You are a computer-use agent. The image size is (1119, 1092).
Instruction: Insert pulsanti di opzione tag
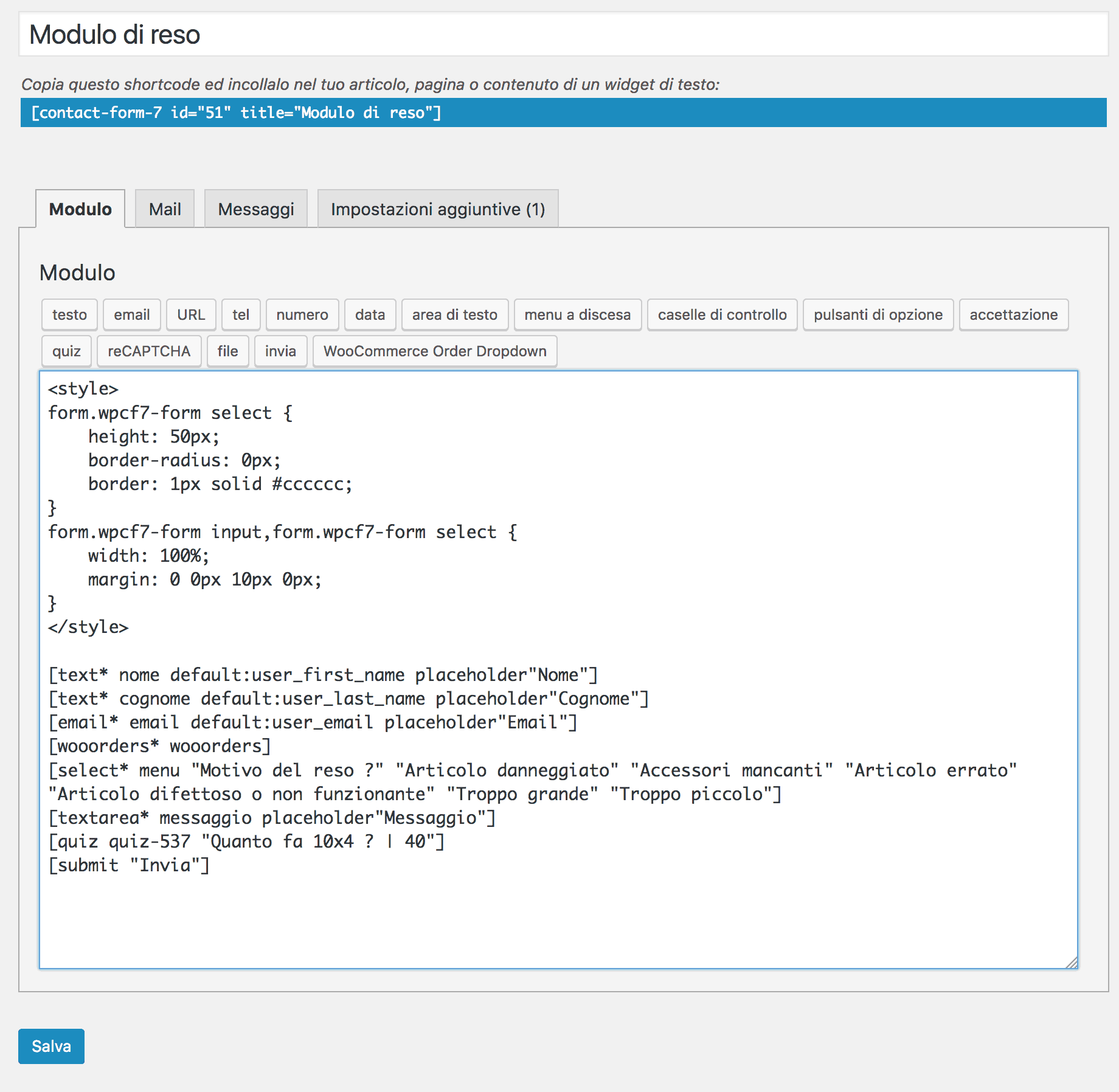(878, 315)
